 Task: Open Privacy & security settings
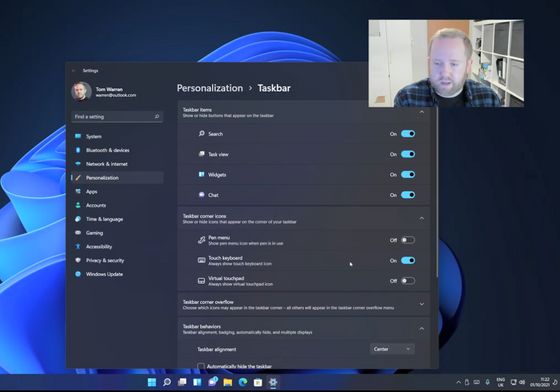pos(118,260)
